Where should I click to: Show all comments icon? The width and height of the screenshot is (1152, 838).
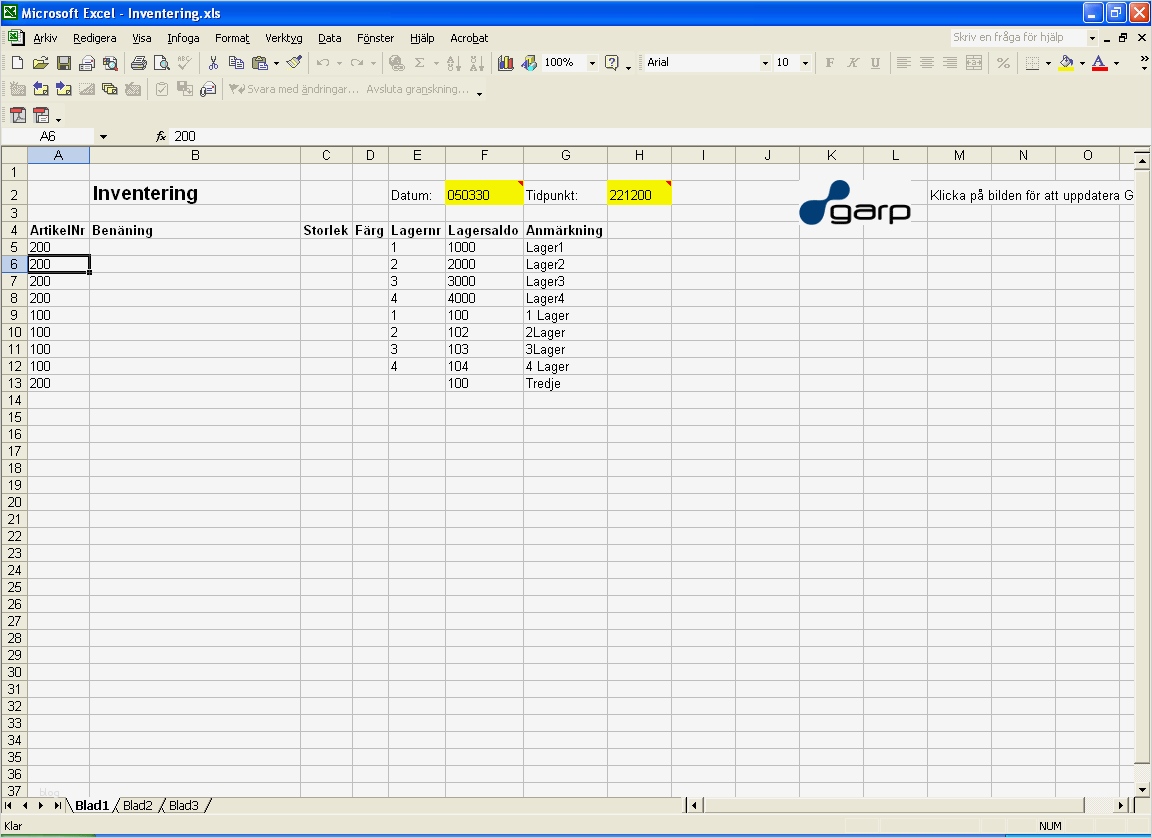pos(109,90)
